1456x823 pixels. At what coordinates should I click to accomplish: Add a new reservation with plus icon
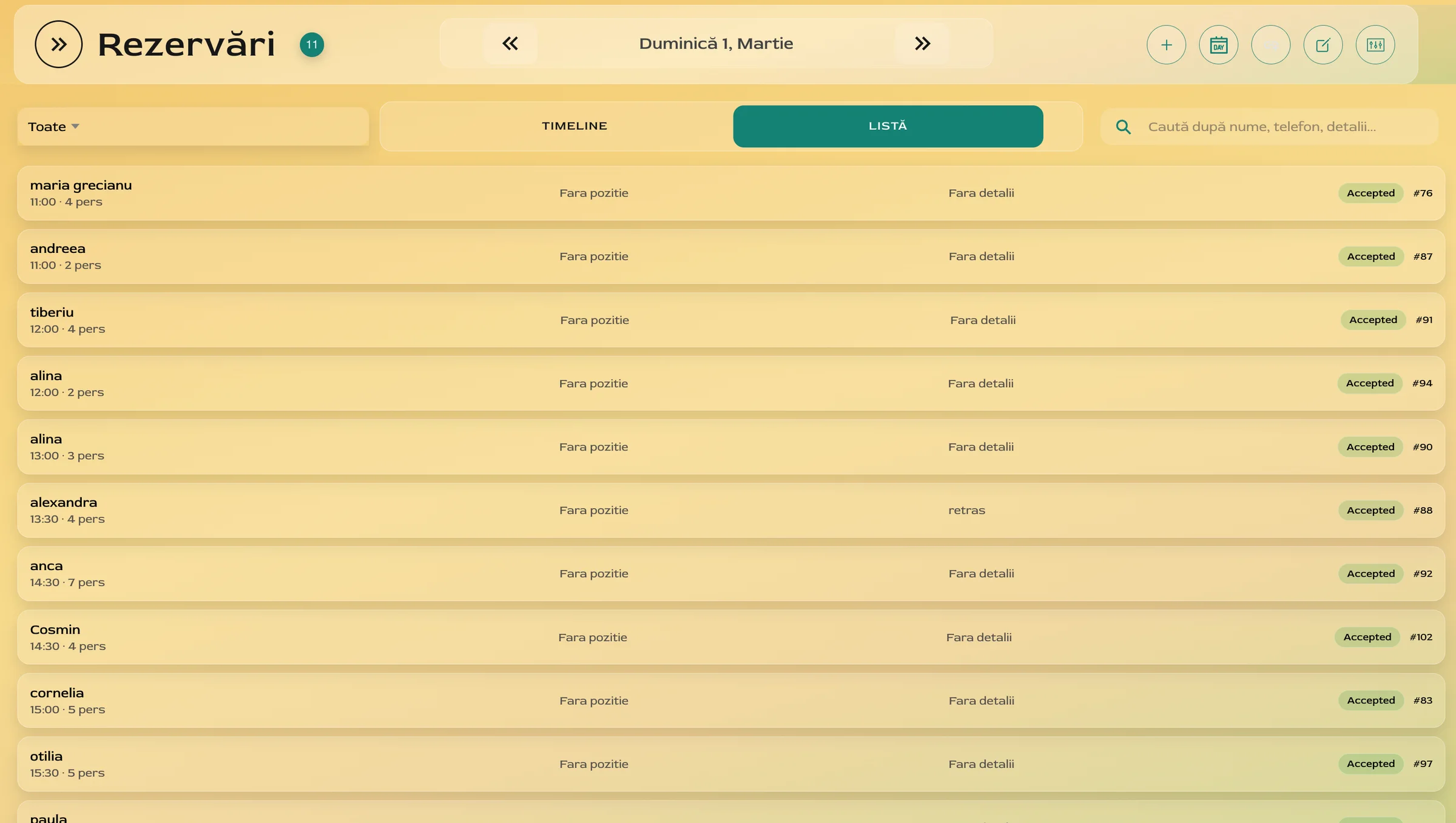tap(1166, 45)
